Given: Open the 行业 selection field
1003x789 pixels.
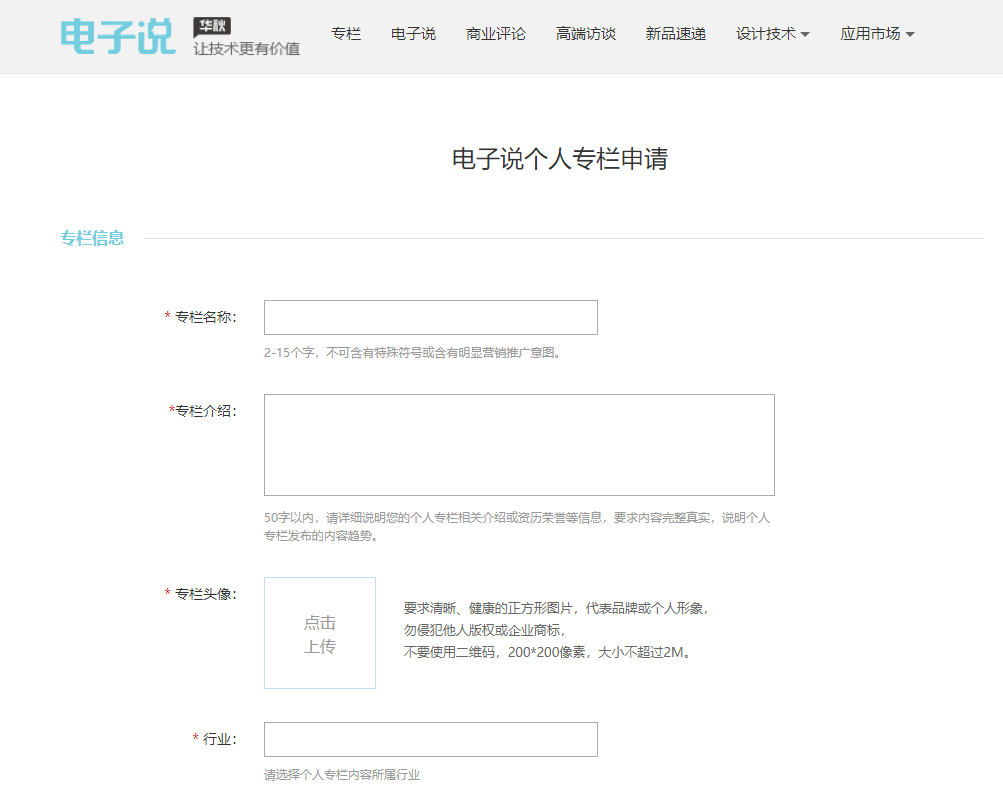Looking at the screenshot, I should [x=430, y=740].
